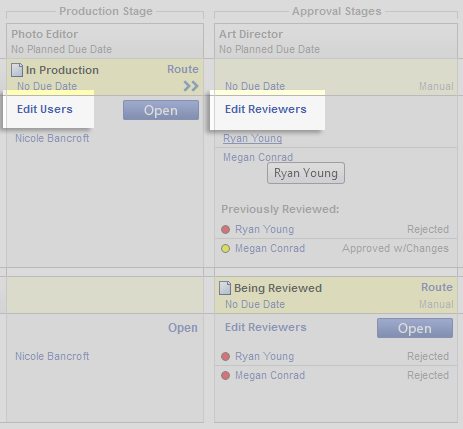Click Open button in Being Reviewed stage
Viewport: 463px width, 429px height.
point(415,328)
